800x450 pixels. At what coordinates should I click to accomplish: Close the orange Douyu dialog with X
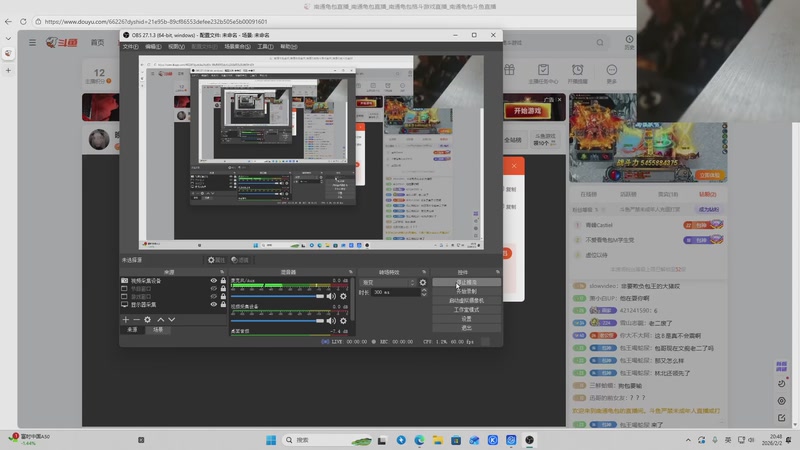point(514,165)
